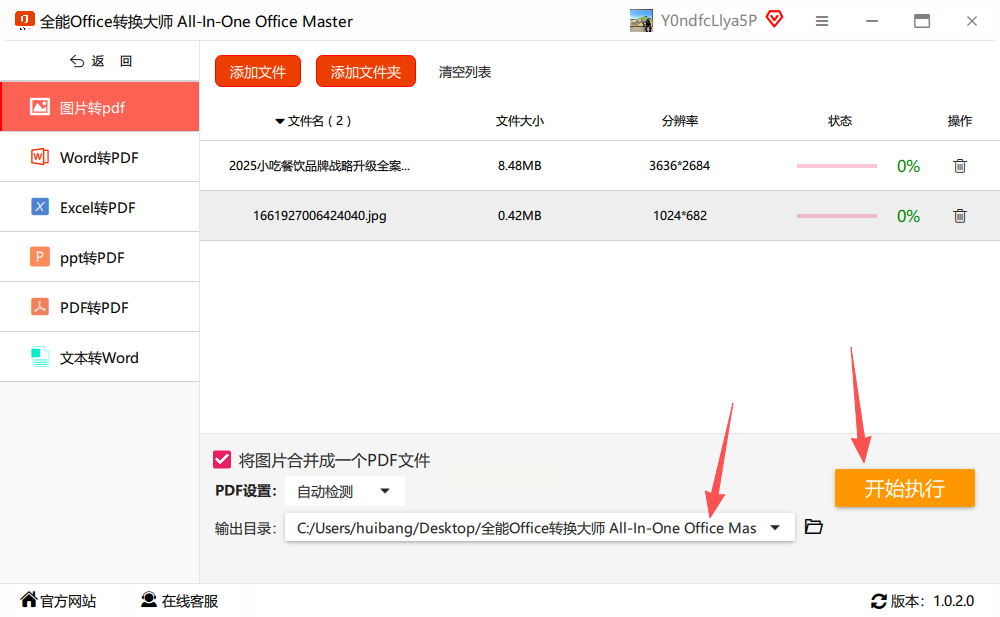Delete the 2025小吃餐饮 file with trash icon
This screenshot has width=1000, height=617.
coord(960,166)
